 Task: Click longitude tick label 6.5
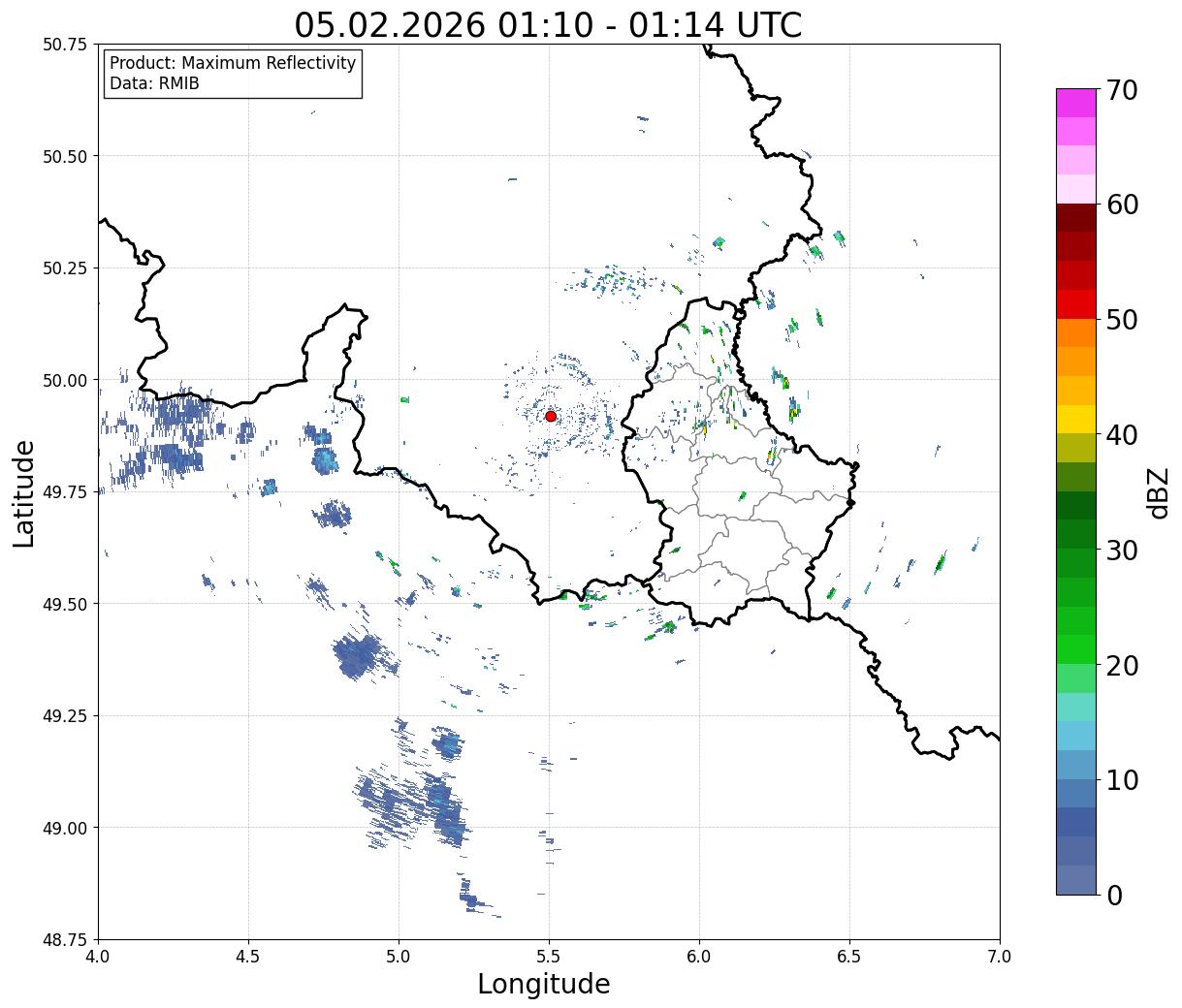pyautogui.click(x=849, y=957)
